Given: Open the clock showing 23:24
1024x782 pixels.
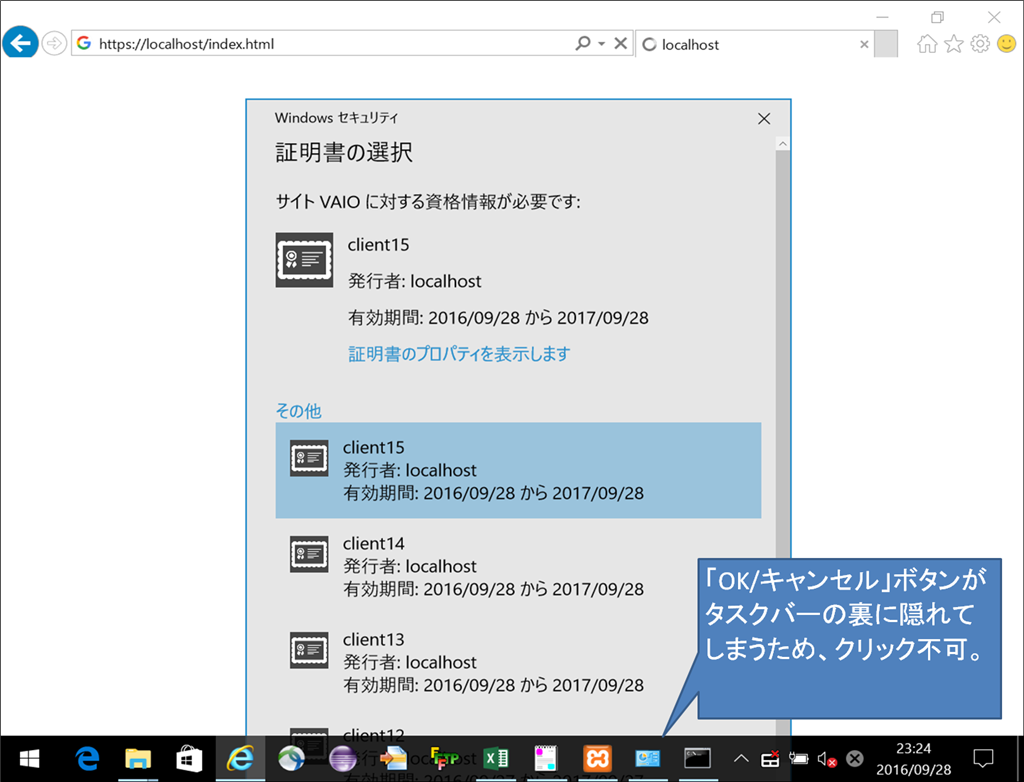Looking at the screenshot, I should point(913,758).
